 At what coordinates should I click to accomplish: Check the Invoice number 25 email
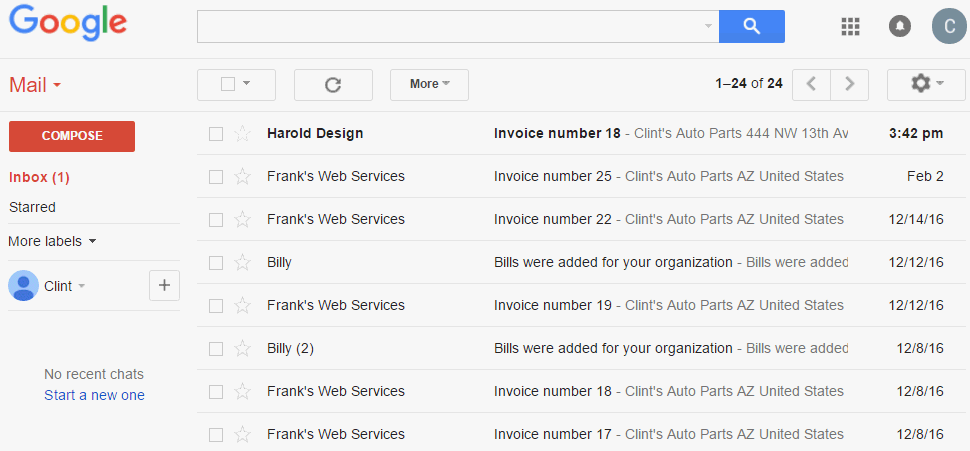tap(216, 177)
